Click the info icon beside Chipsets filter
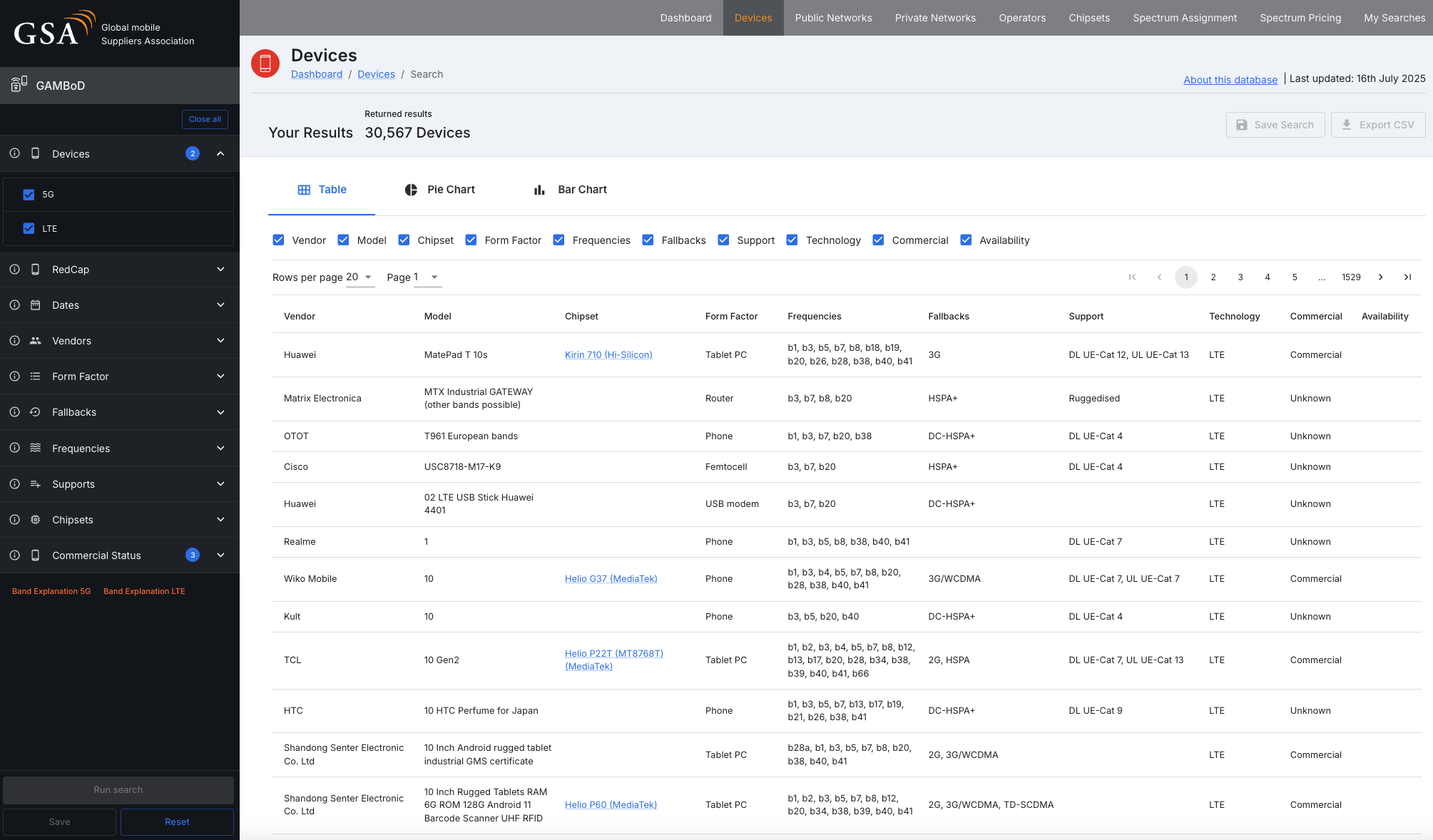Image resolution: width=1433 pixels, height=840 pixels. (x=14, y=520)
